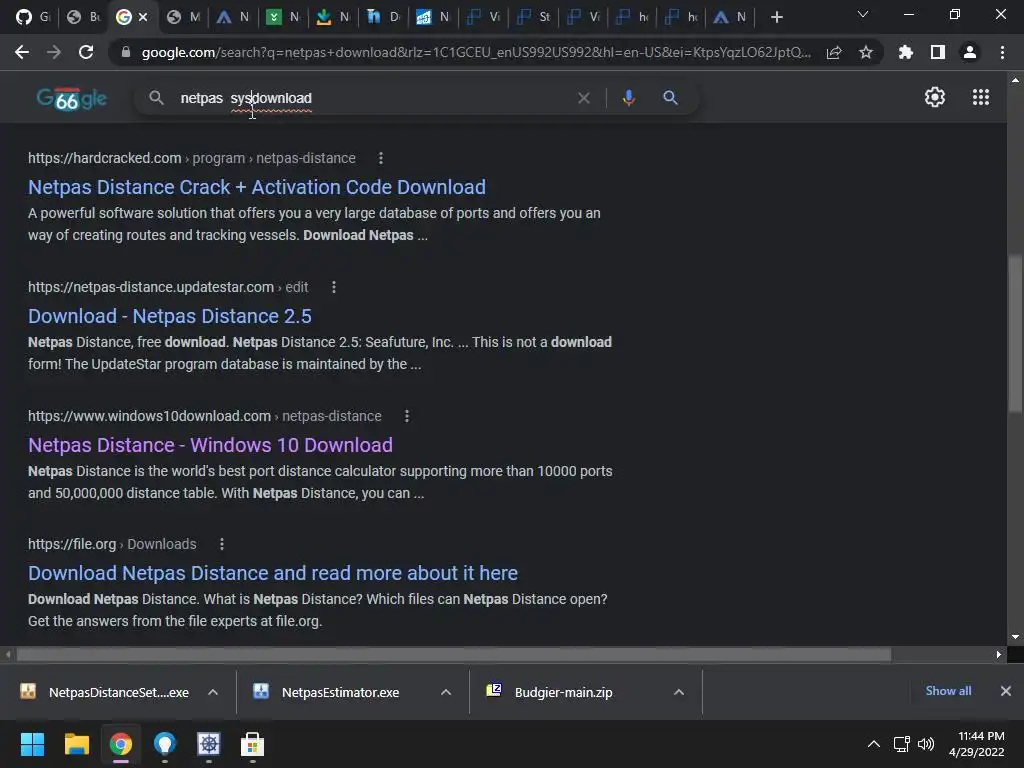Open Google quick settings gear
Viewport: 1024px width, 768px height.
(935, 97)
